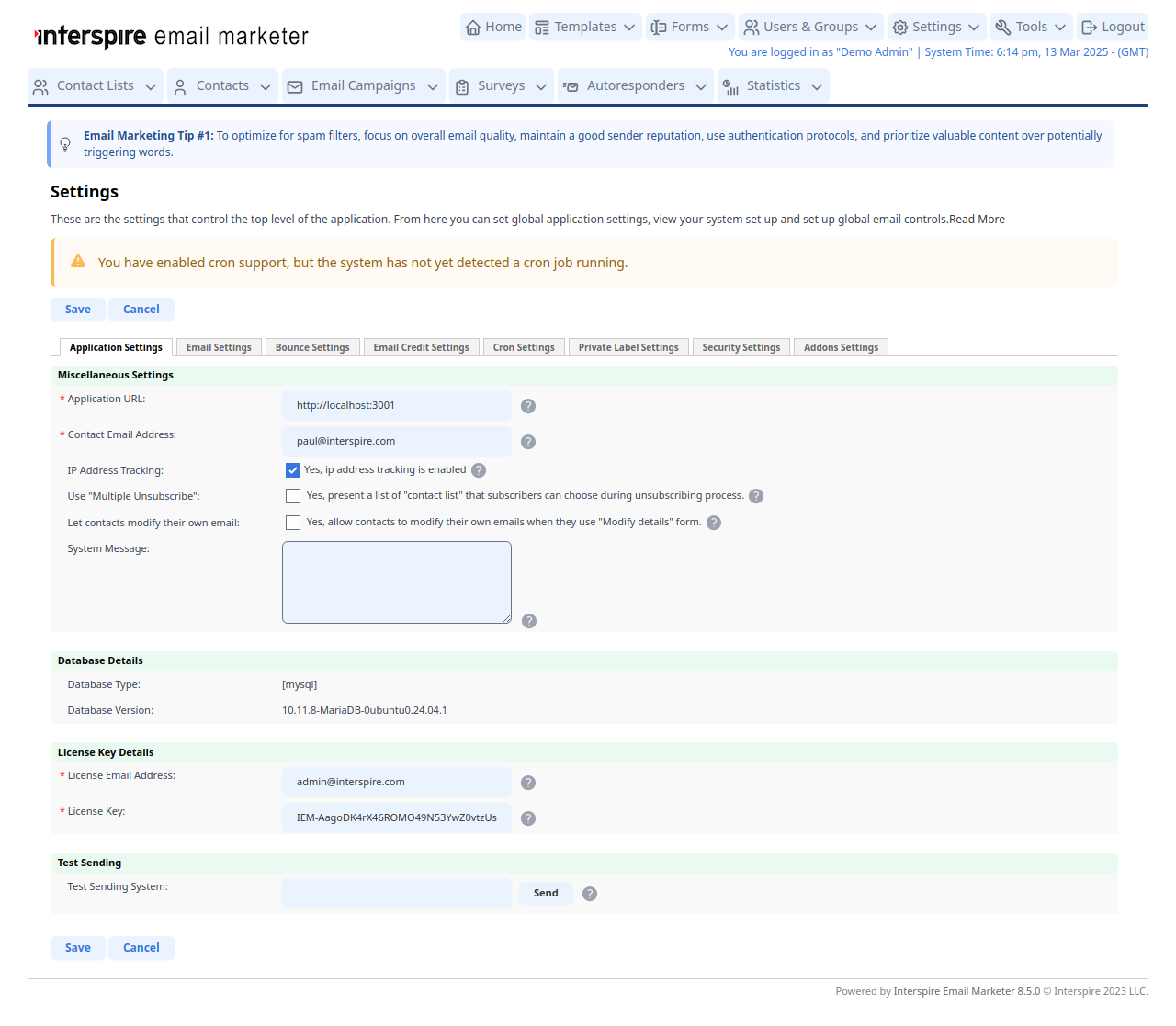Click the License Key input field

coord(397,817)
